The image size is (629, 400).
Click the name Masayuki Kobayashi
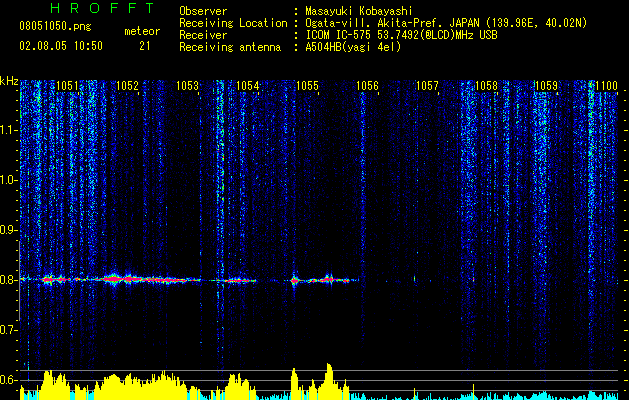[359, 11]
